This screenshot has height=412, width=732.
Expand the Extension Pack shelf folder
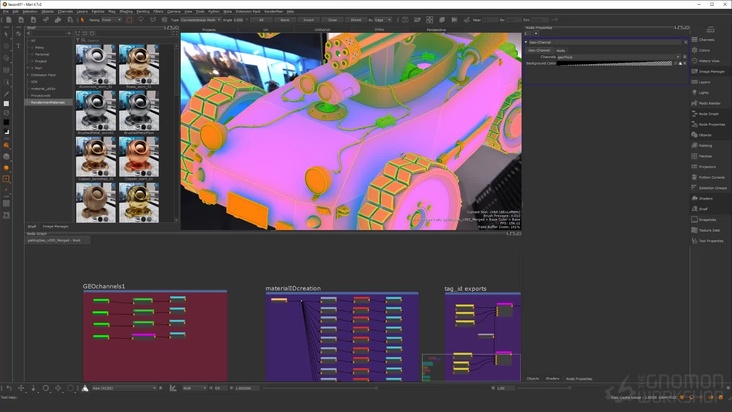28,74
